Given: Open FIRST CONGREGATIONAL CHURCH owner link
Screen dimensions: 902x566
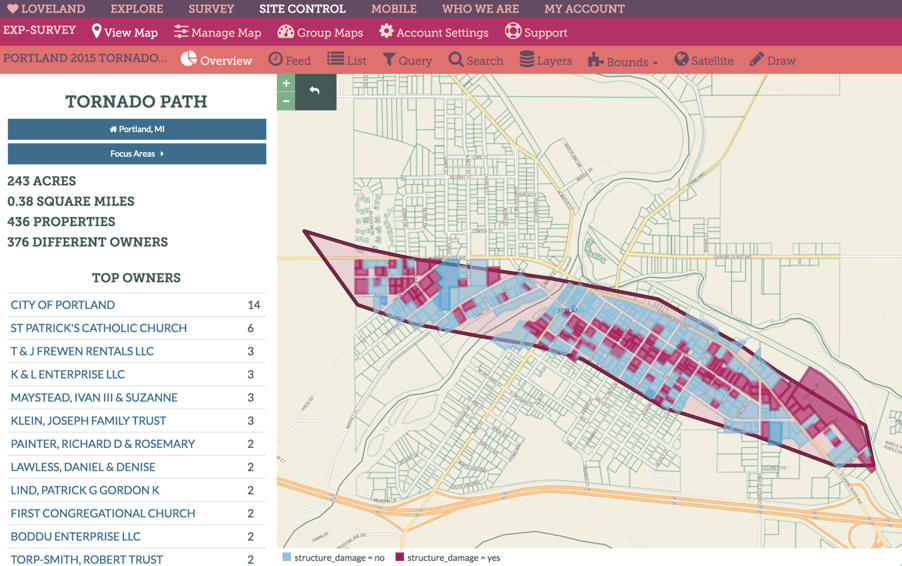Looking at the screenshot, I should pyautogui.click(x=103, y=513).
